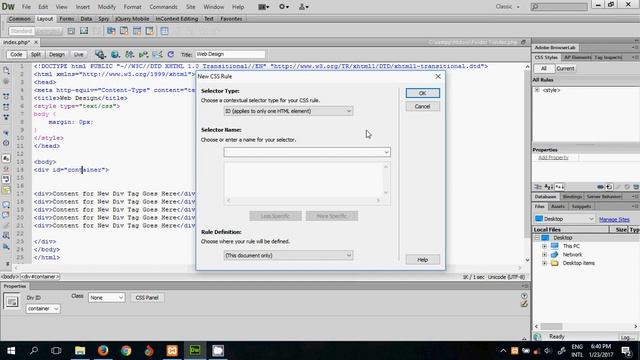Open the Multiscreen preview icon
This screenshot has width=640, height=360.
100,54
